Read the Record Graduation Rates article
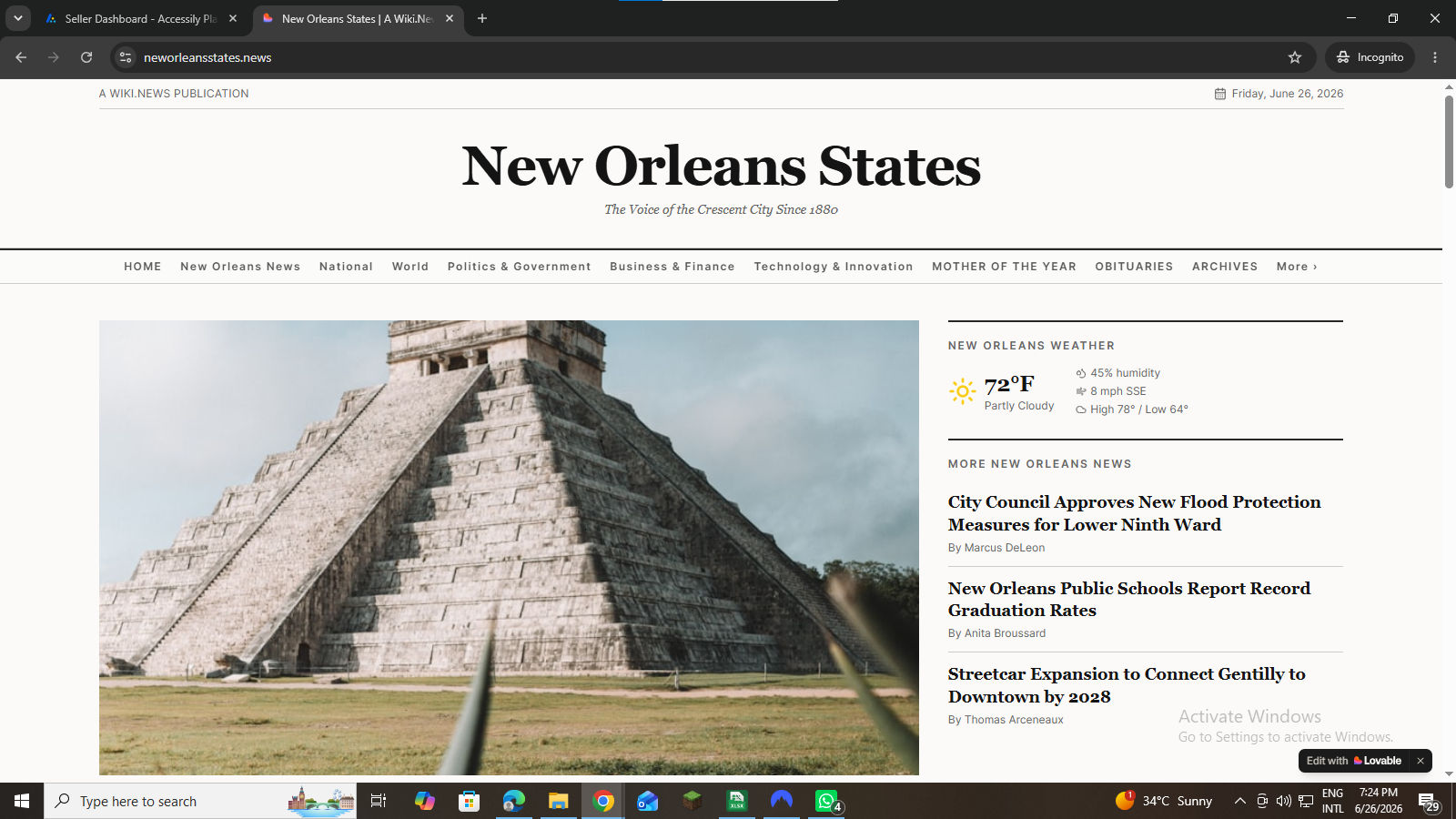 1129,600
